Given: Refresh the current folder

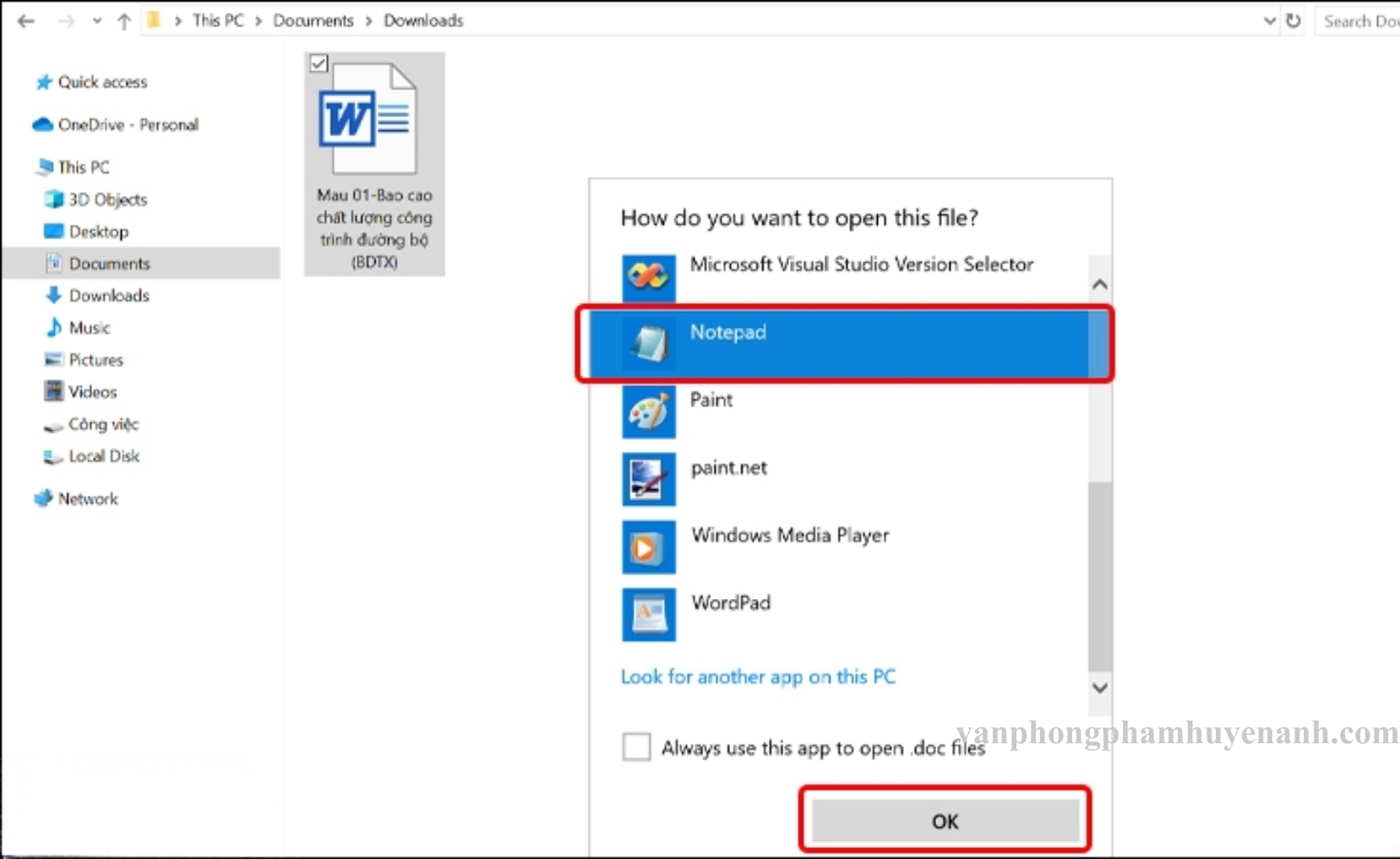Looking at the screenshot, I should tap(1294, 20).
